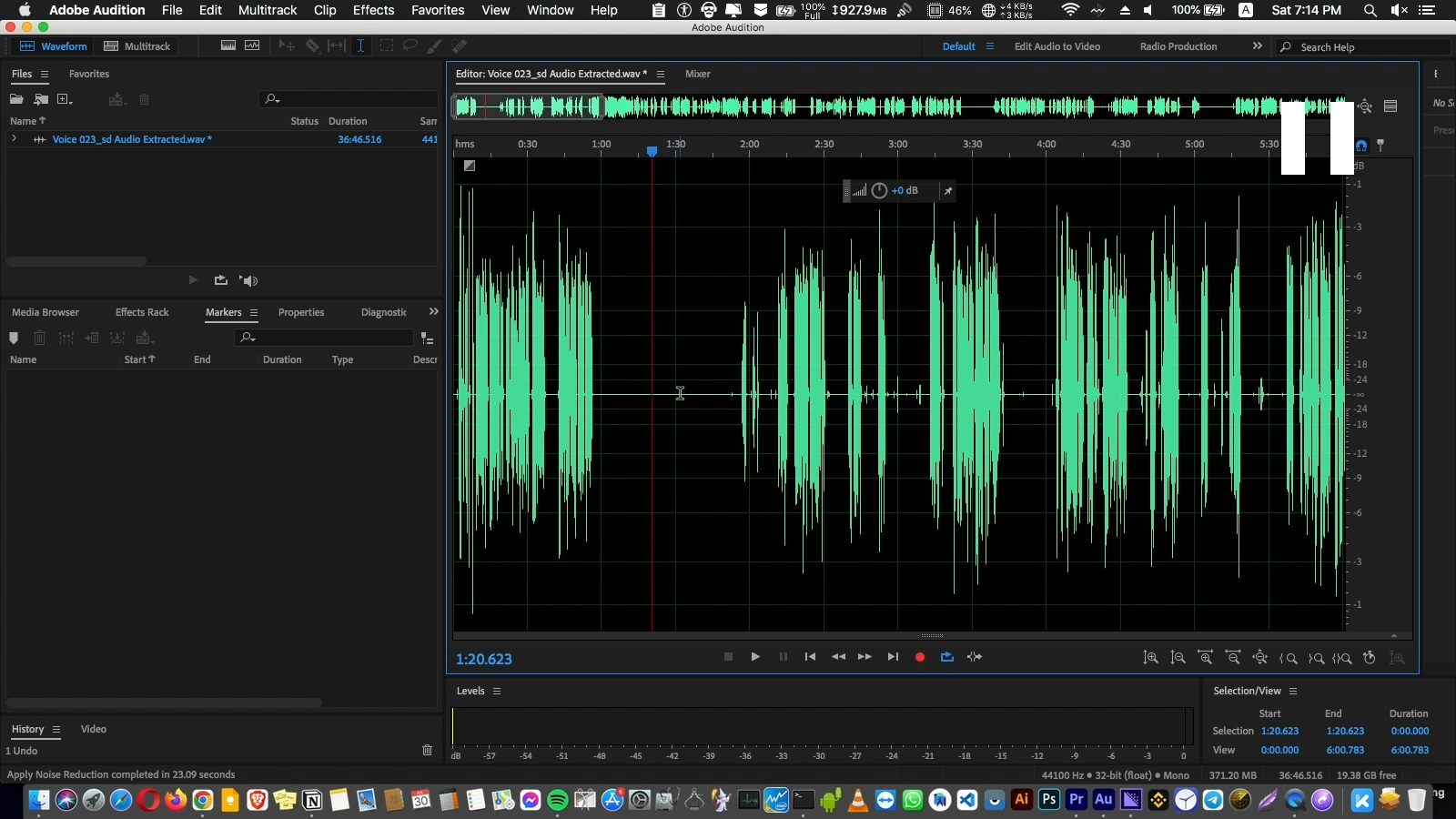
Task: Switch to Multitrack view
Action: coord(137,46)
